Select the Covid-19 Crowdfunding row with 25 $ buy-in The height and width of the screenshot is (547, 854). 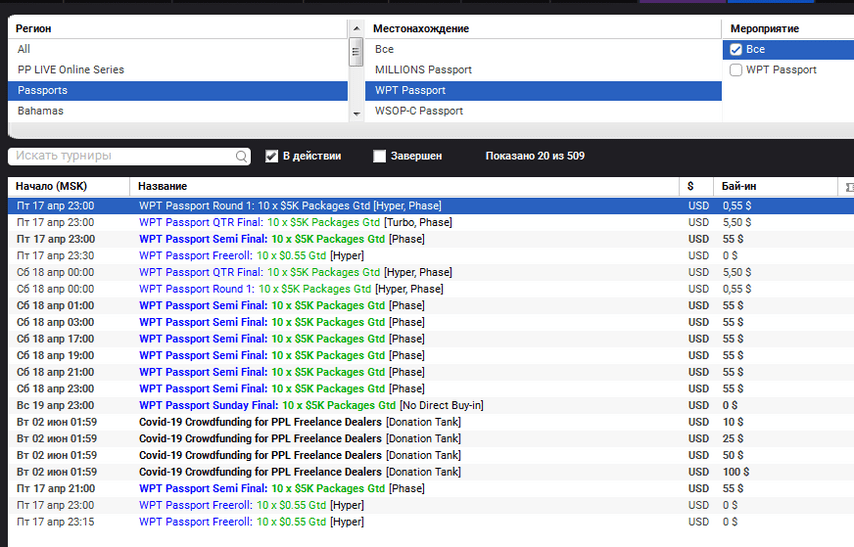click(431, 439)
